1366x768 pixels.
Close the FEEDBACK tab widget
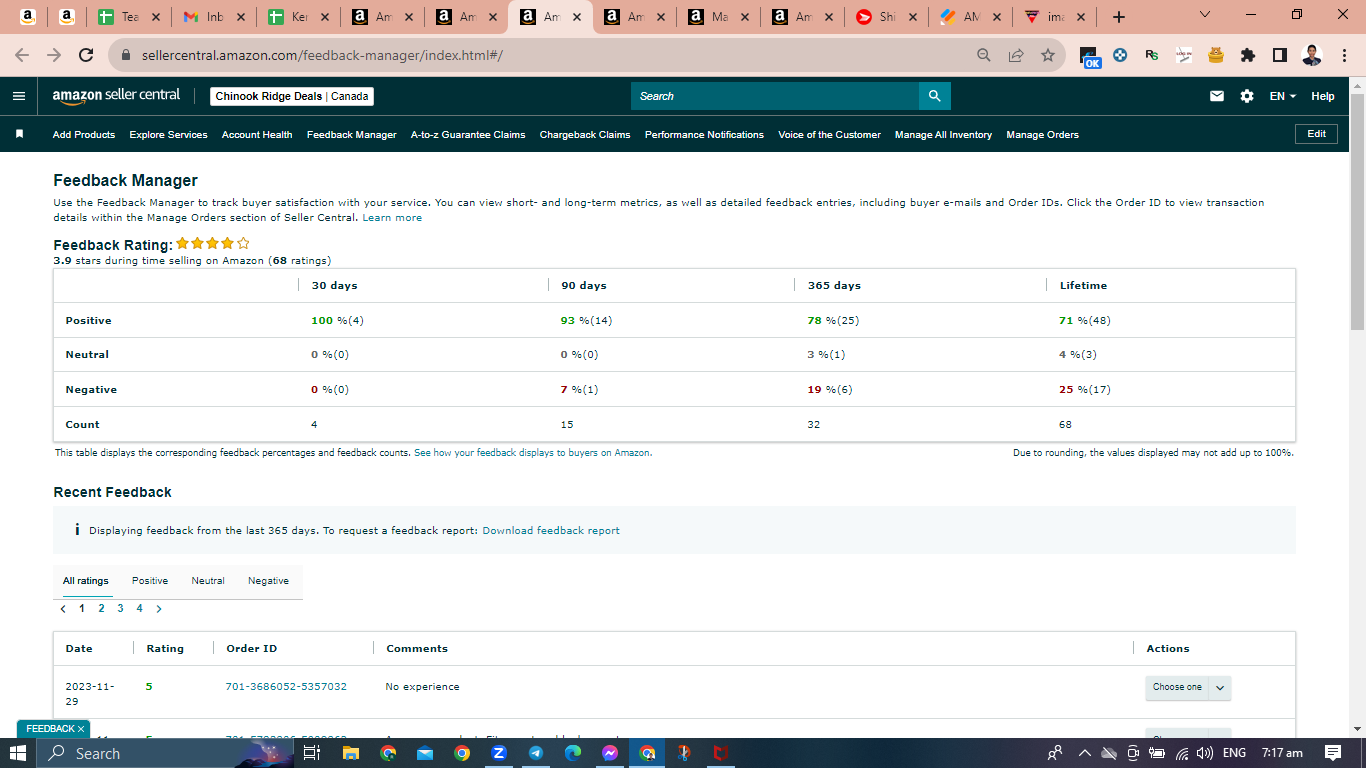81,729
